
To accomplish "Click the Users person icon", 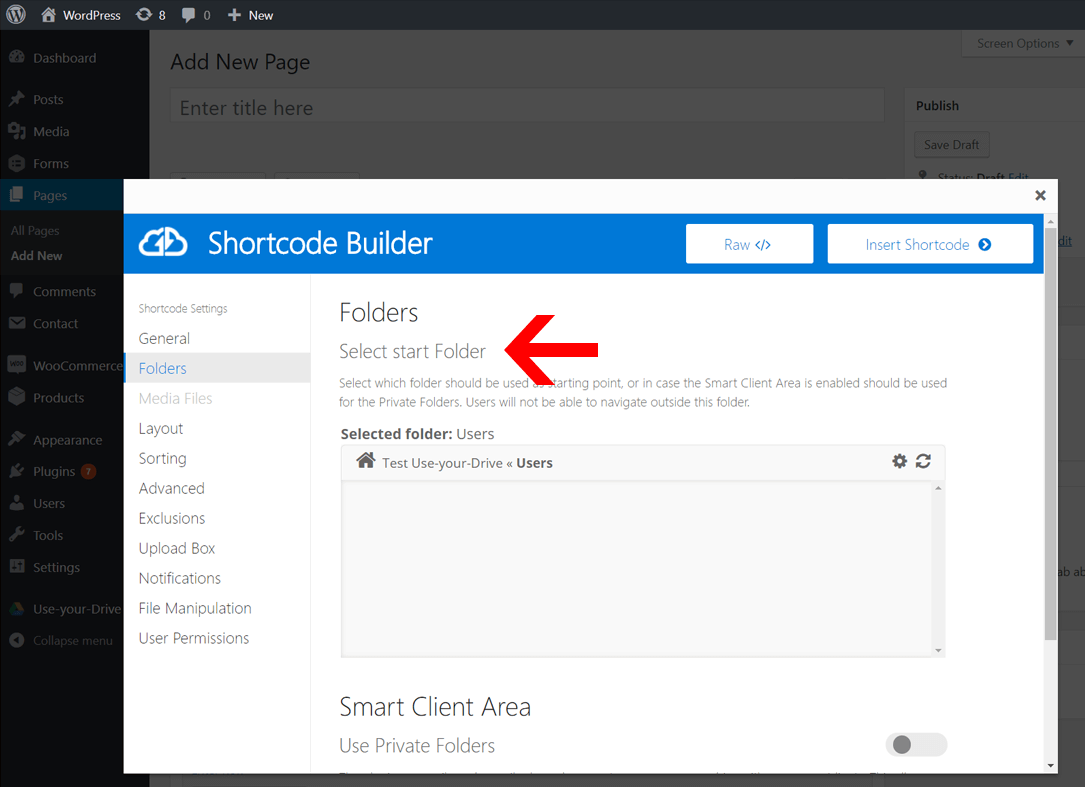I will 17,503.
